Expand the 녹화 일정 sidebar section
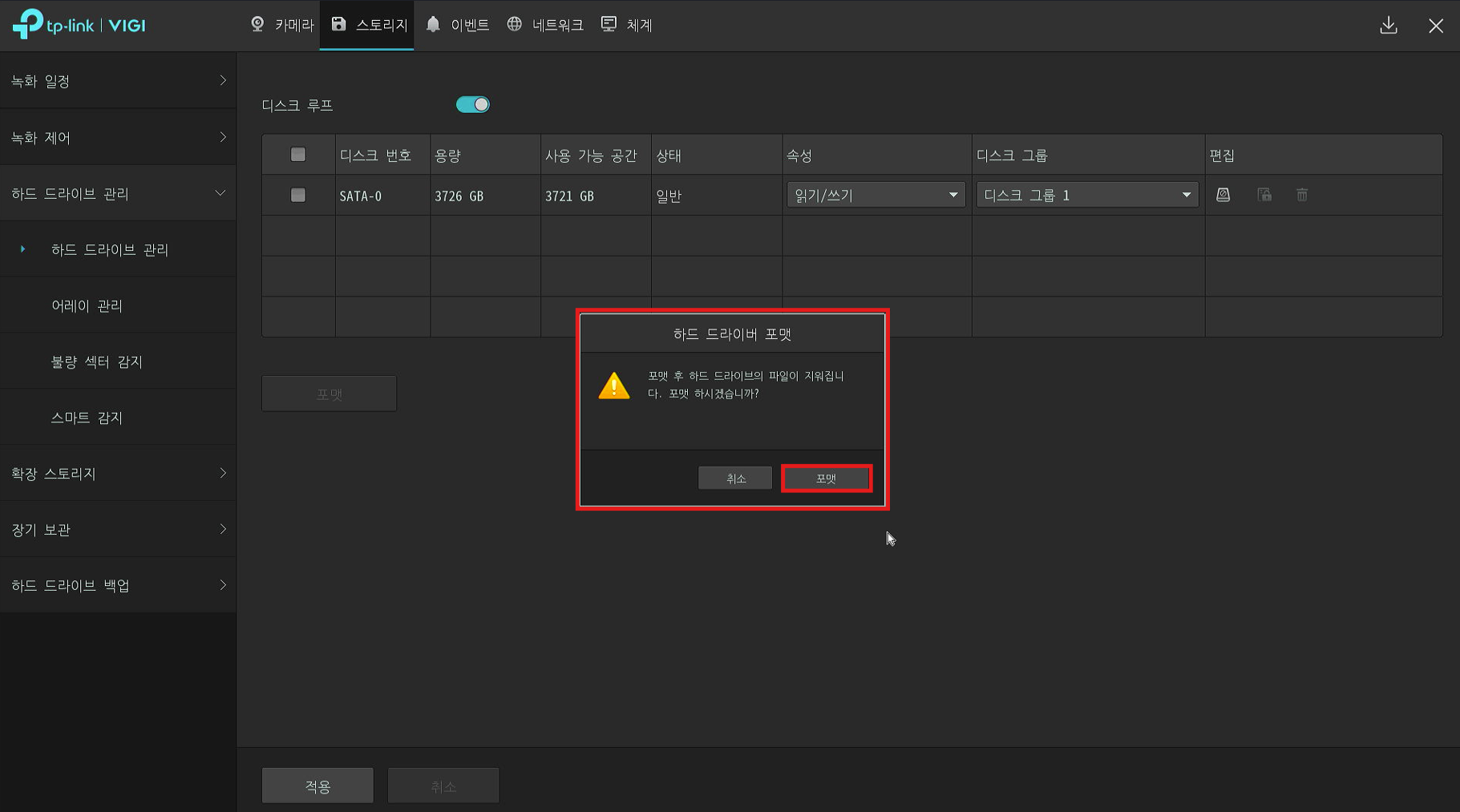The image size is (1460, 812). pos(118,81)
